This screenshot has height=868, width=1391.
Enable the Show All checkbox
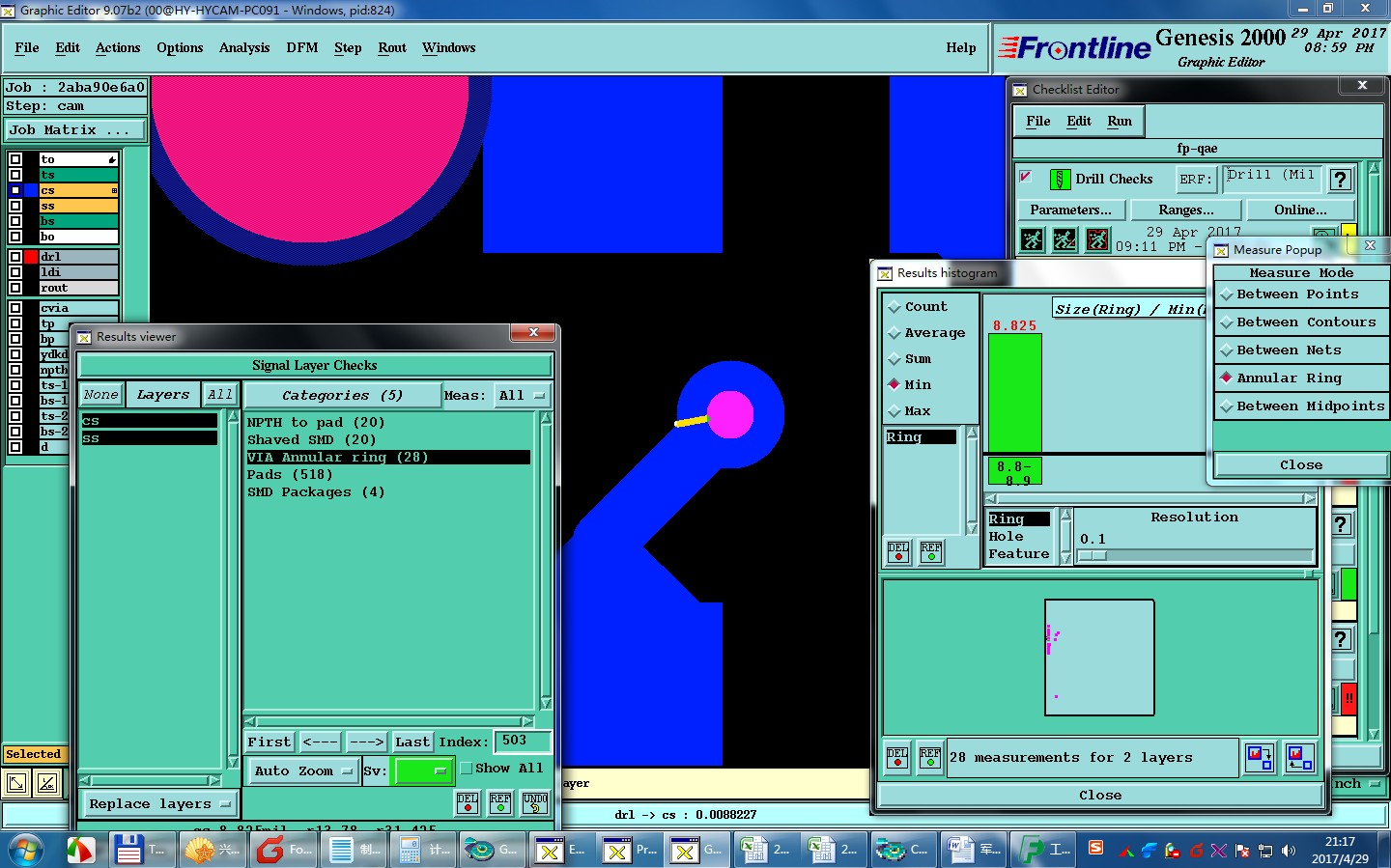click(x=467, y=769)
